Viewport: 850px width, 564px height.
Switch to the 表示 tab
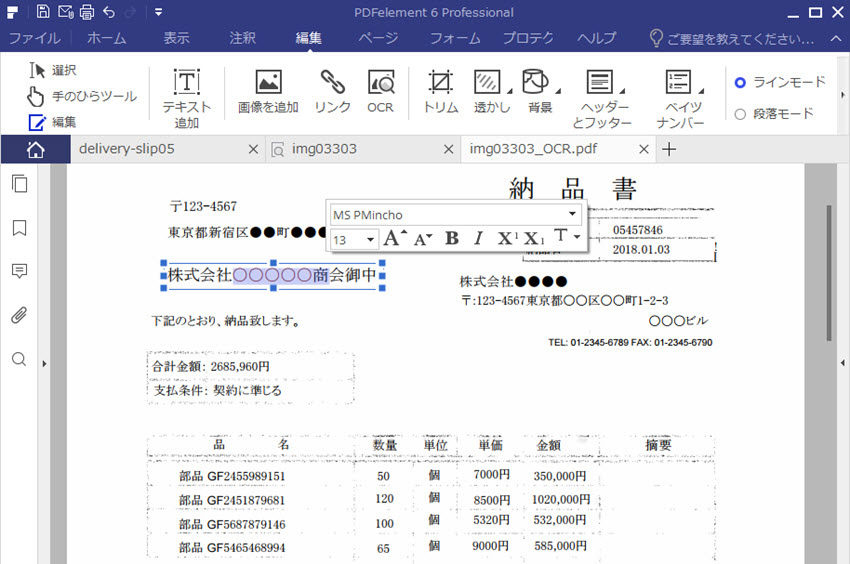[177, 38]
